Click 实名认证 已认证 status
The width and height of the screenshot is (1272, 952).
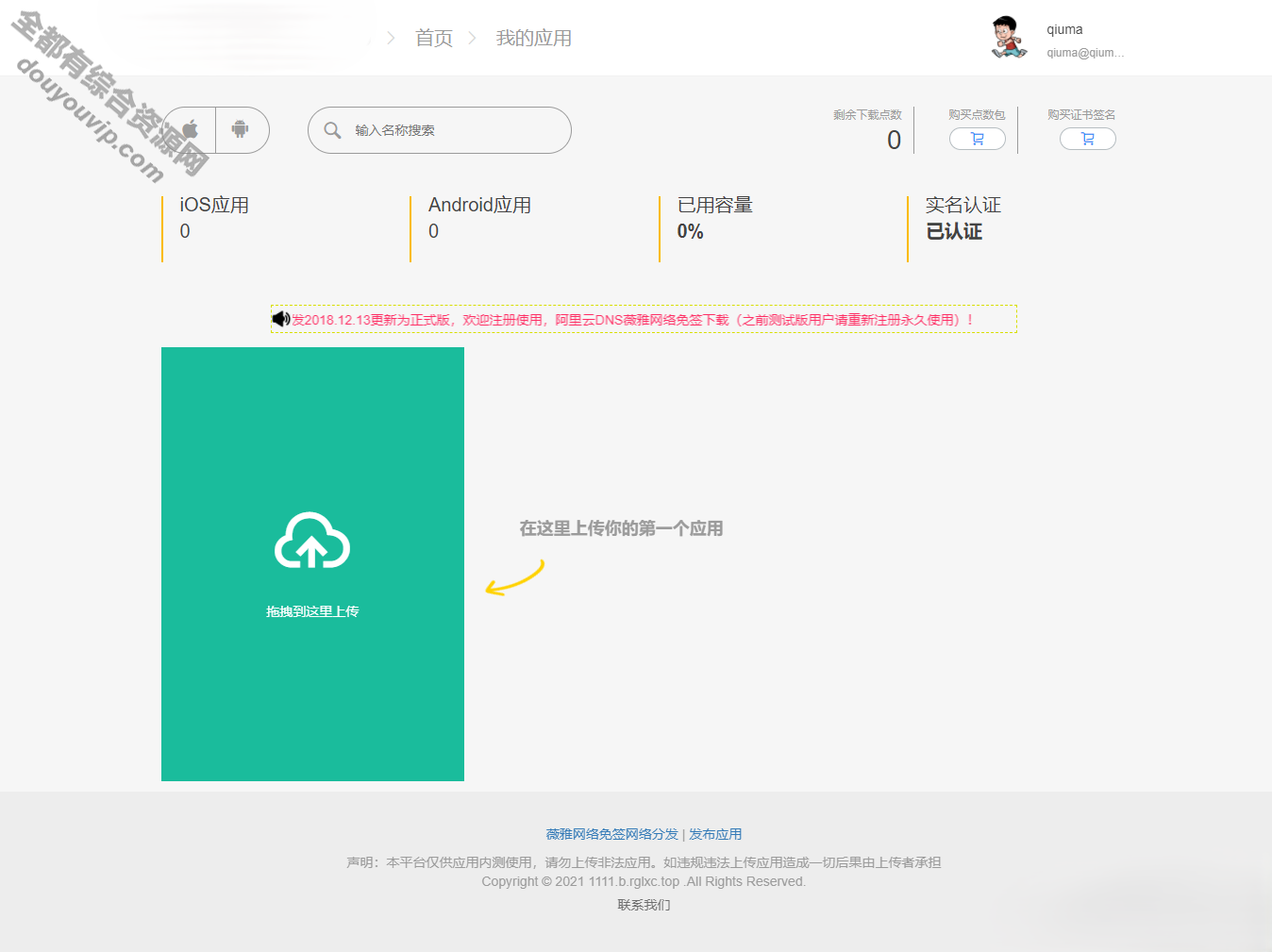(963, 218)
